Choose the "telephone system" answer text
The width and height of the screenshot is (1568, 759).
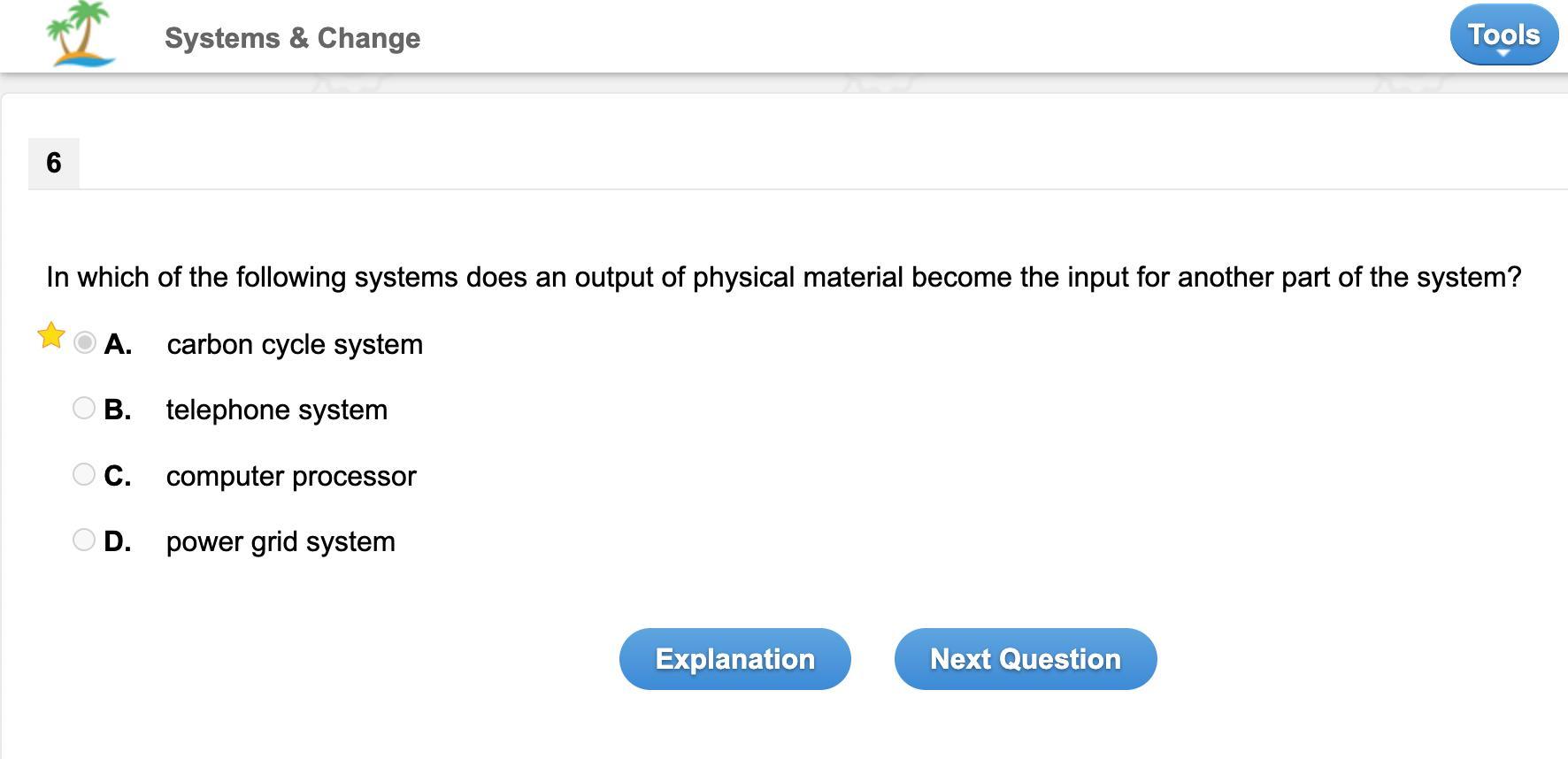pyautogui.click(x=277, y=410)
